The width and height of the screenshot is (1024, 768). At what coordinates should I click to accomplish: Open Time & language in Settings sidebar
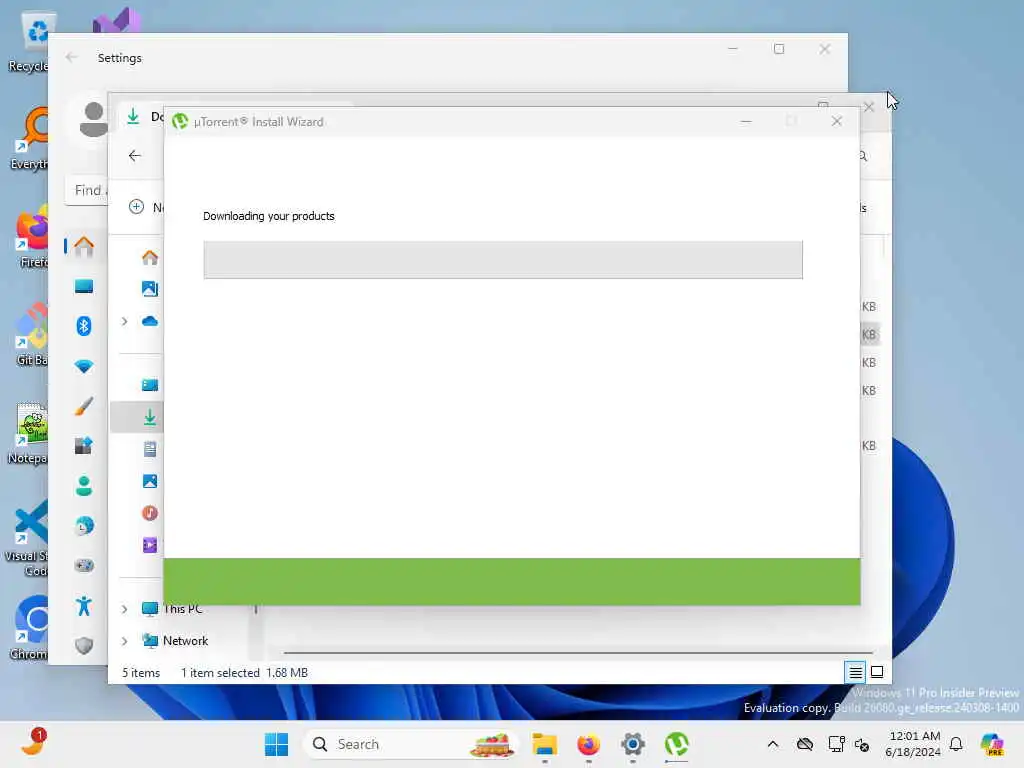tap(84, 526)
